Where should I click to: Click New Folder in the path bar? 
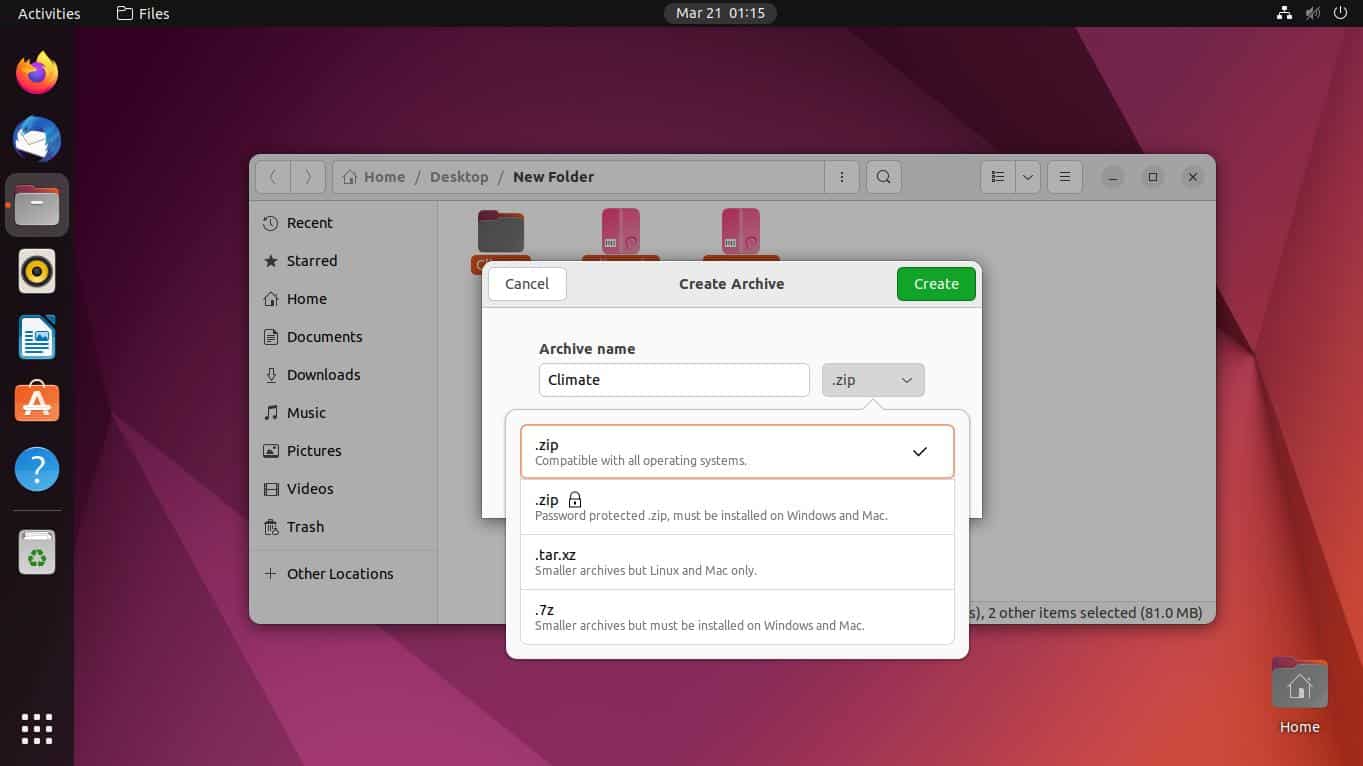click(x=553, y=177)
